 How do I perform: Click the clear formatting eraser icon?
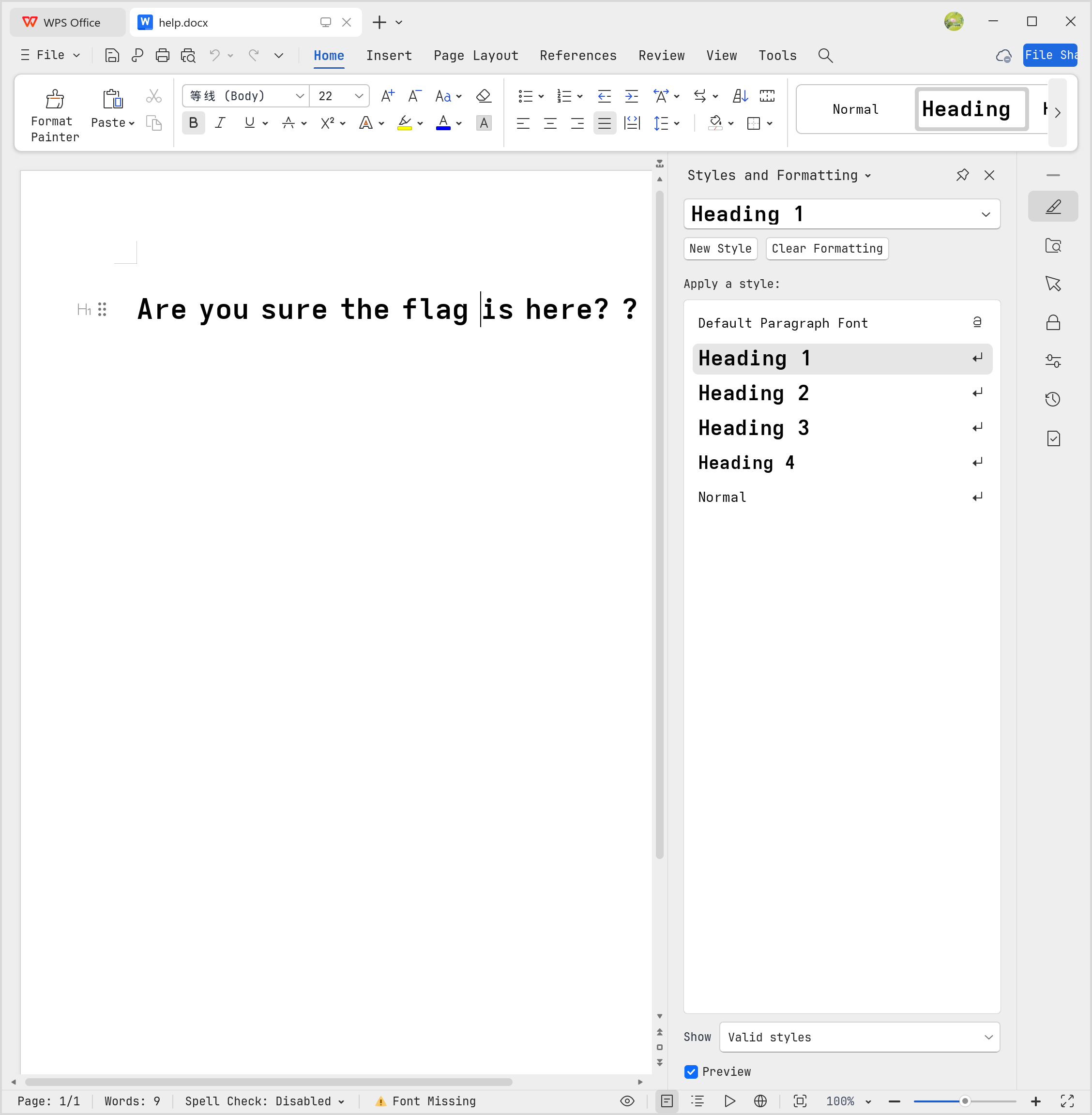coord(484,96)
